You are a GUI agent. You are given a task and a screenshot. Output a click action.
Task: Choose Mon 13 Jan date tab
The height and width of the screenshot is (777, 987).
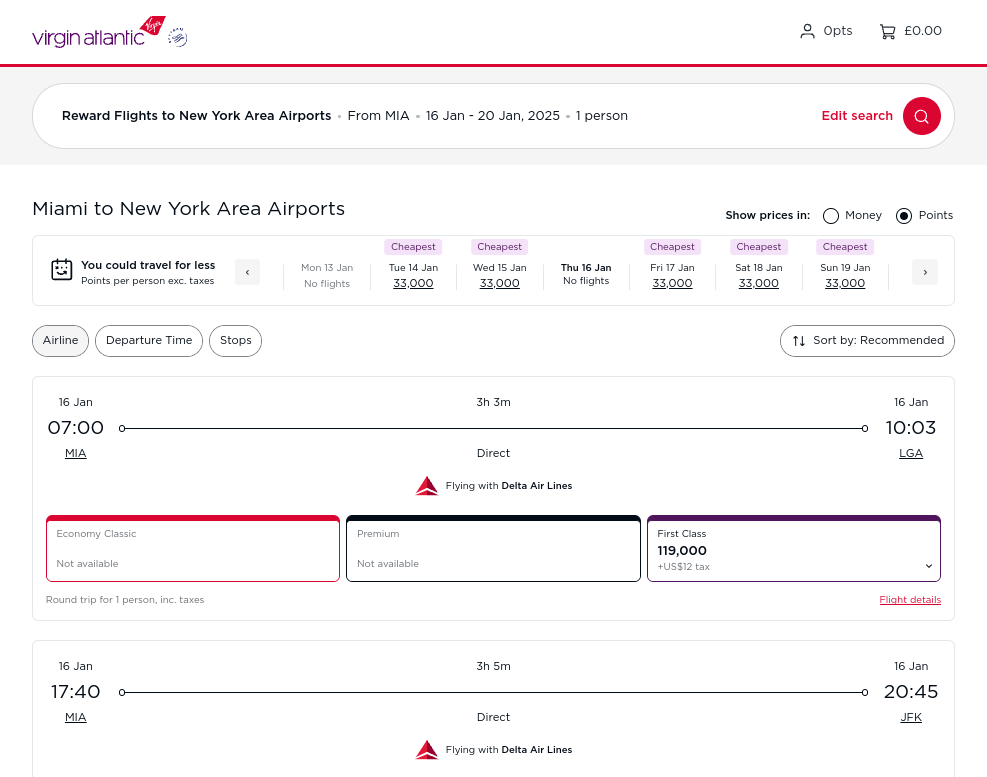click(x=327, y=275)
